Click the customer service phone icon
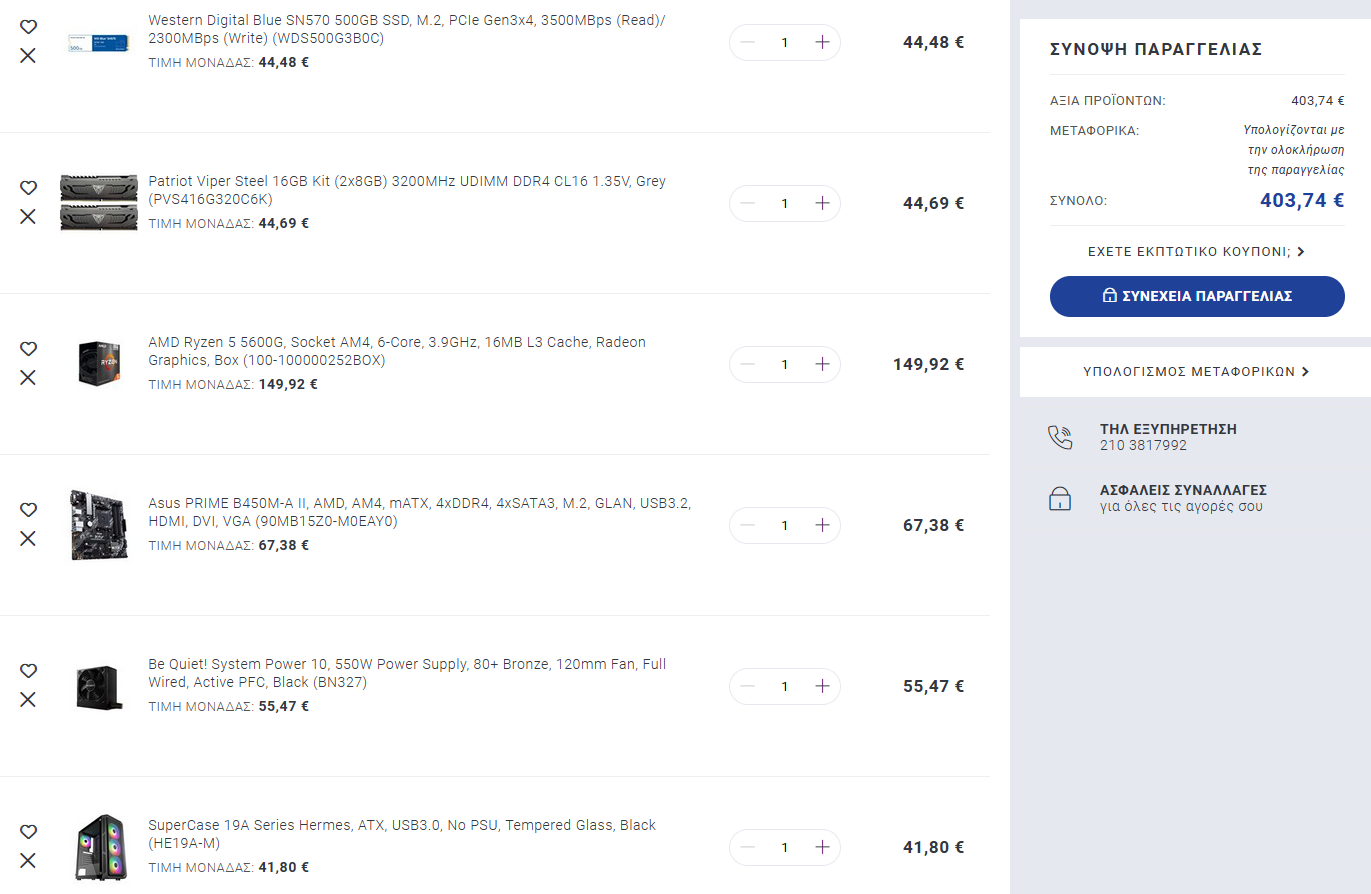 coord(1060,437)
